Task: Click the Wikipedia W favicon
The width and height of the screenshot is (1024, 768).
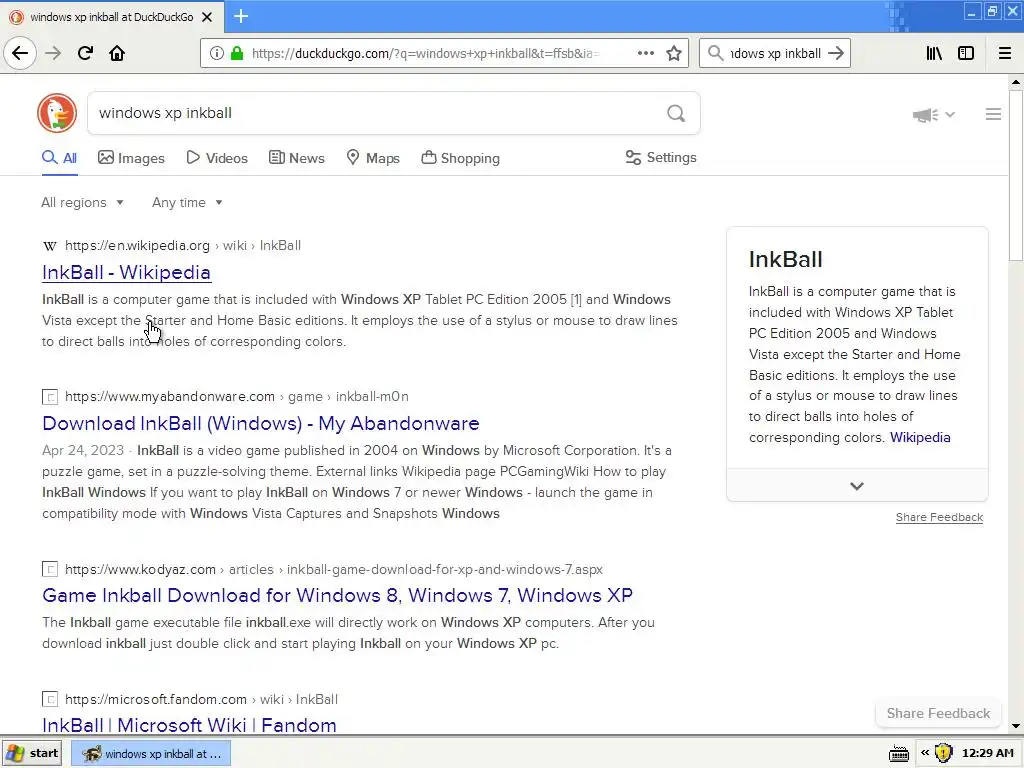Action: coord(50,246)
